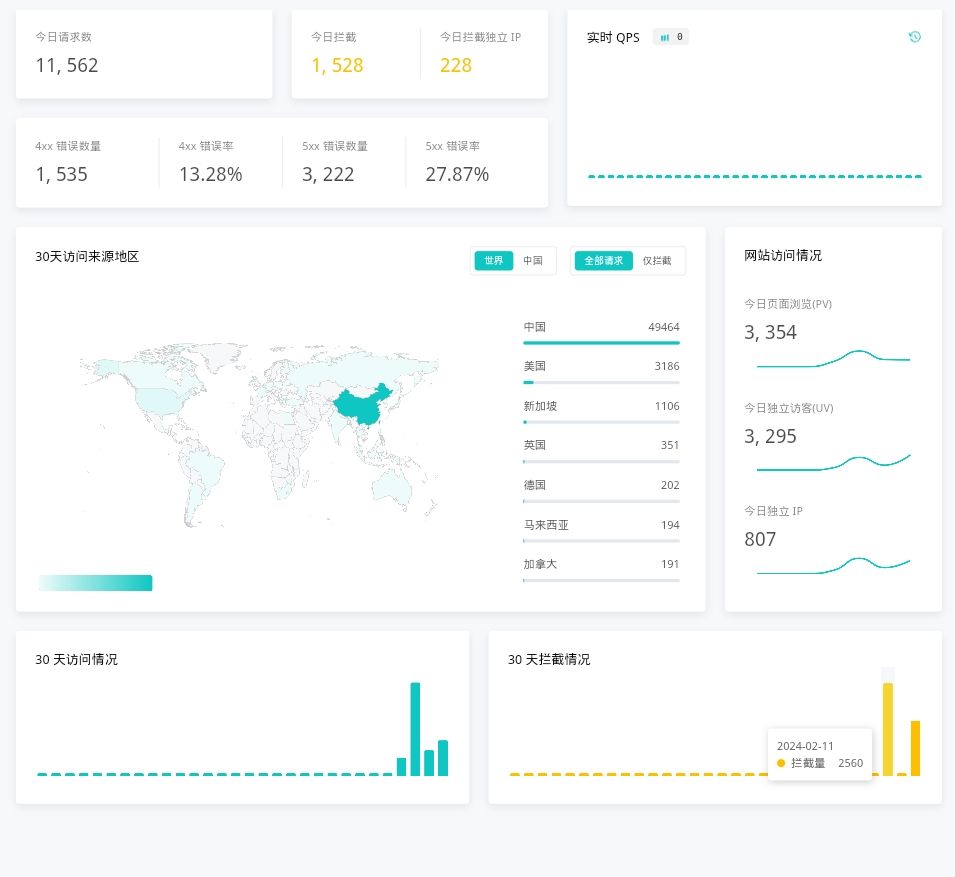
Task: Click the history clock icon in 实时 QPS
Action: pyautogui.click(x=914, y=37)
